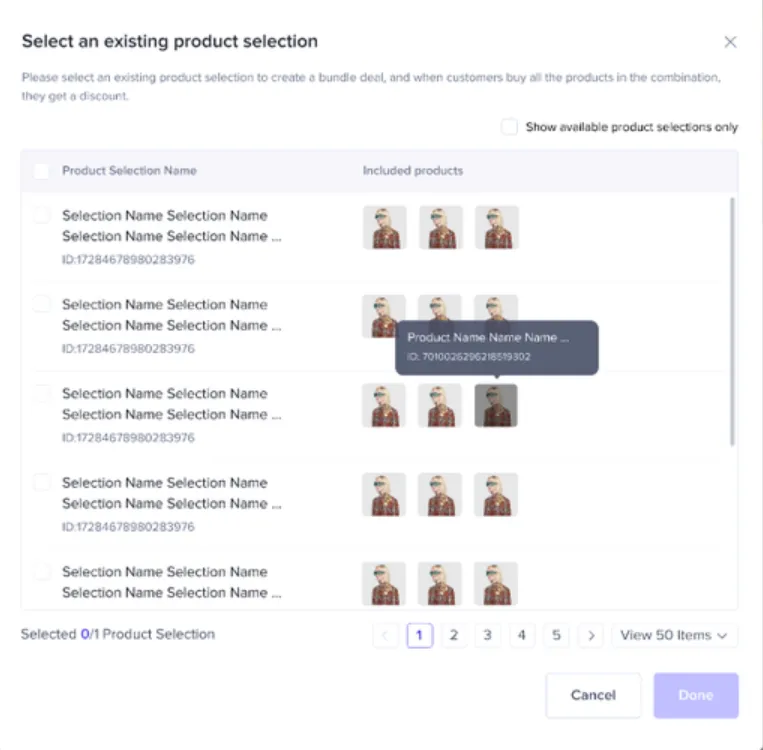Click second product thumbnail in fourth row
The height and width of the screenshot is (750, 763).
click(x=440, y=494)
